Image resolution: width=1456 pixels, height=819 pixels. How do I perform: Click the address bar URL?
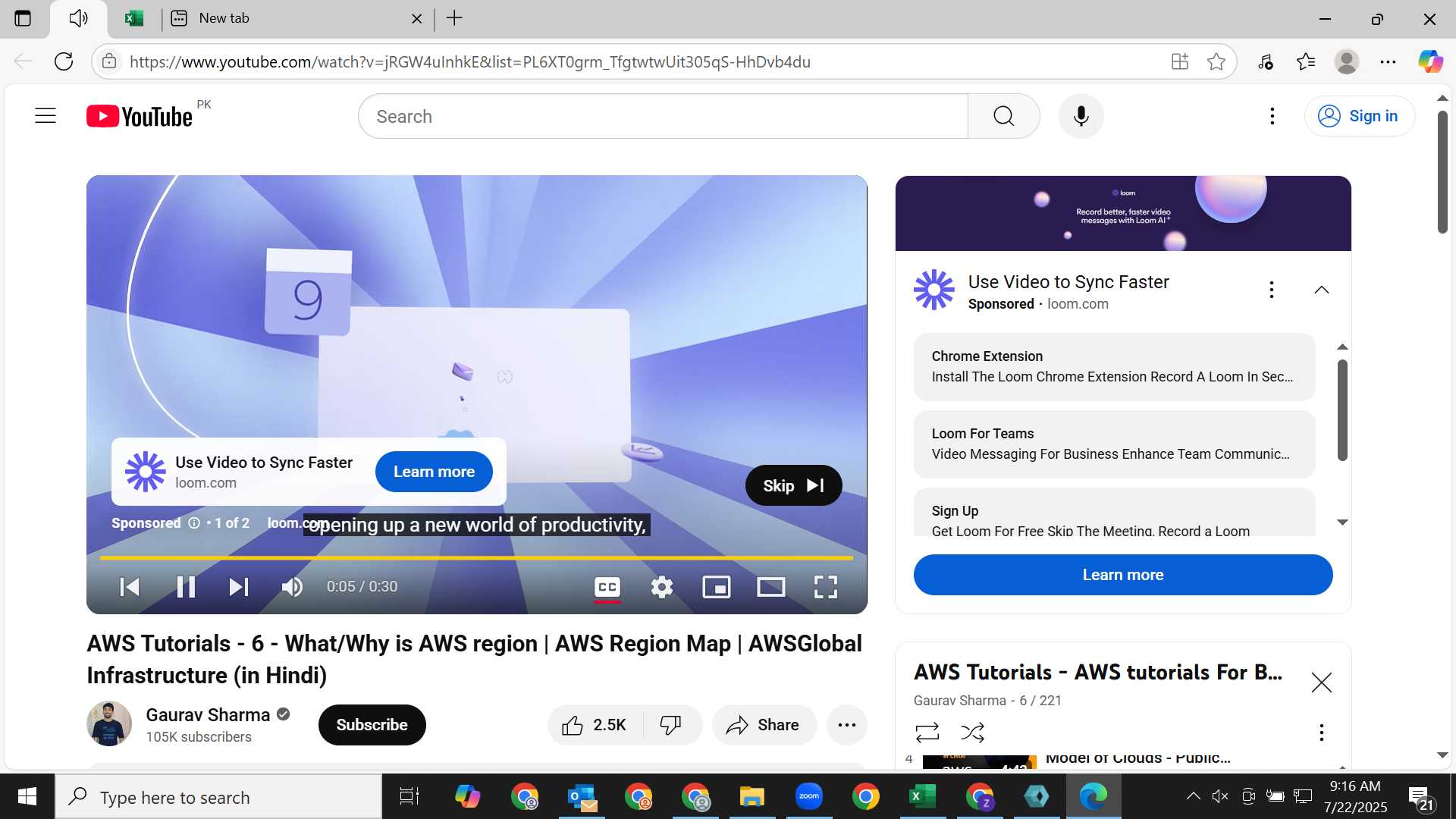point(470,62)
